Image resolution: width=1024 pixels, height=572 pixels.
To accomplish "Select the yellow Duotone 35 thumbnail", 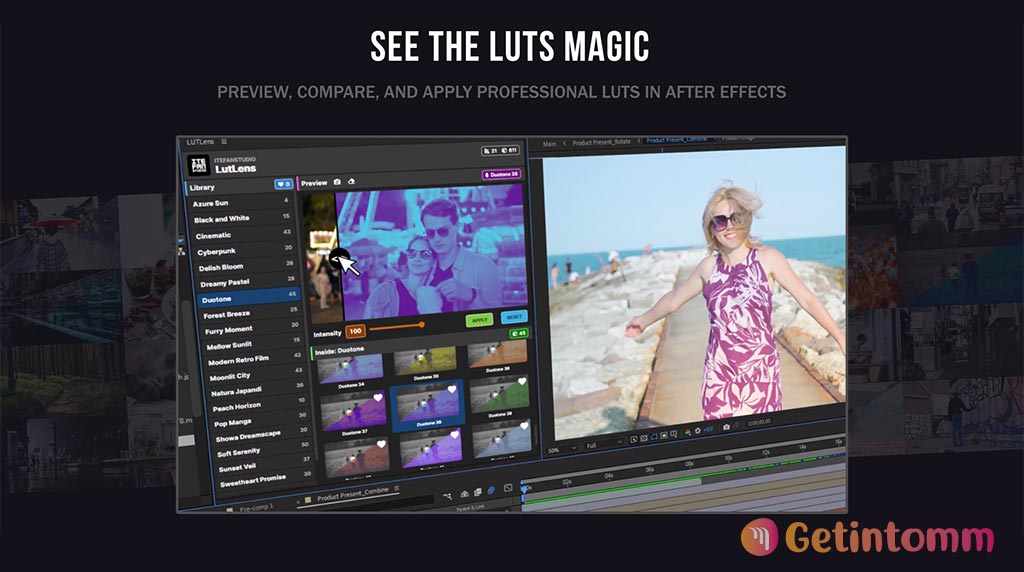I will [425, 362].
